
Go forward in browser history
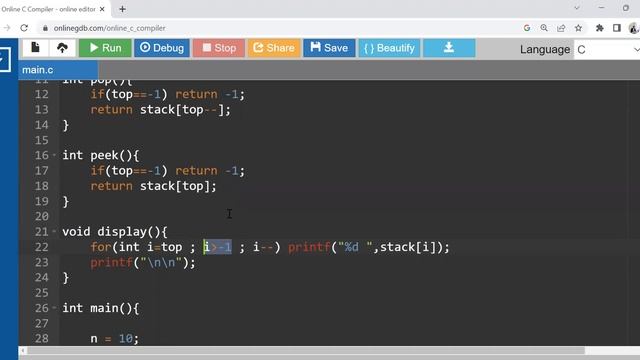[7, 28]
